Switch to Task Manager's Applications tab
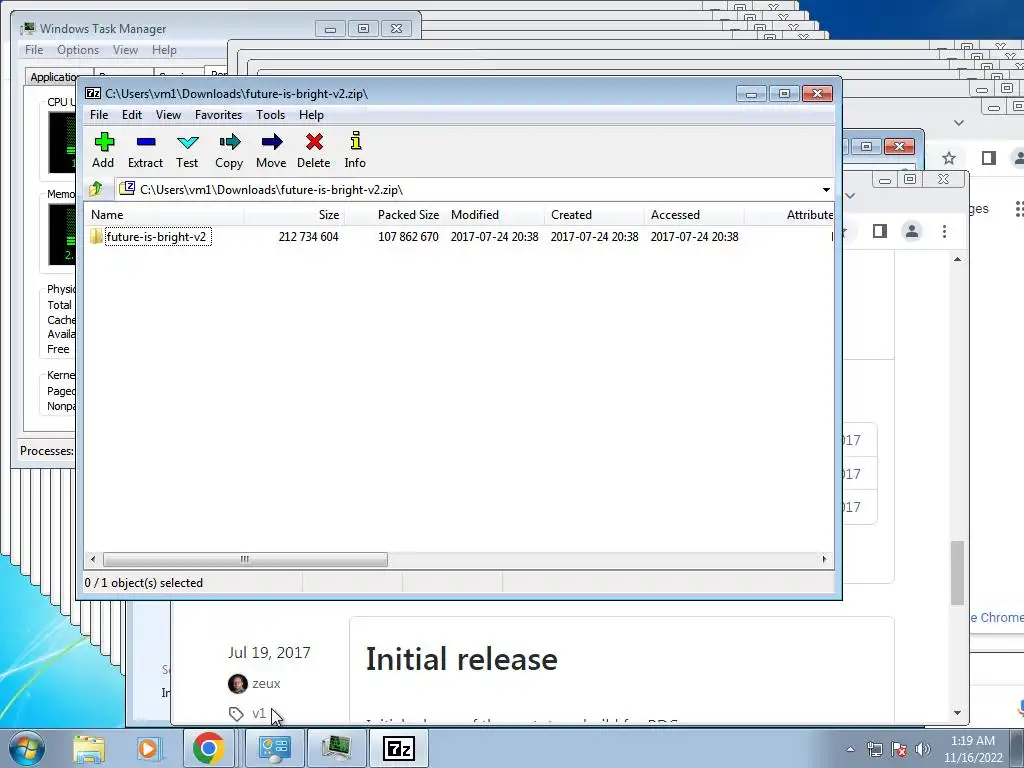1024x768 pixels. (x=52, y=76)
